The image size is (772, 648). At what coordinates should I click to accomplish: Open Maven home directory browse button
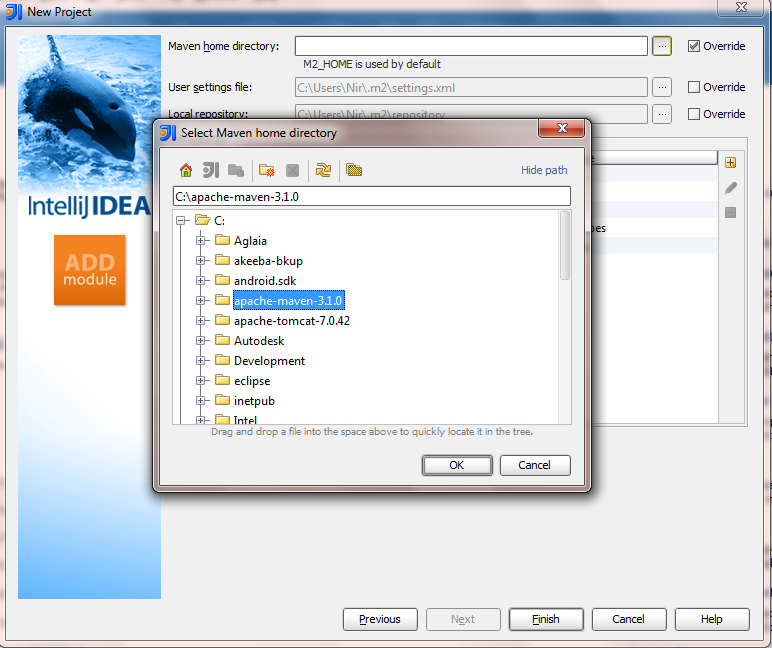[x=662, y=46]
